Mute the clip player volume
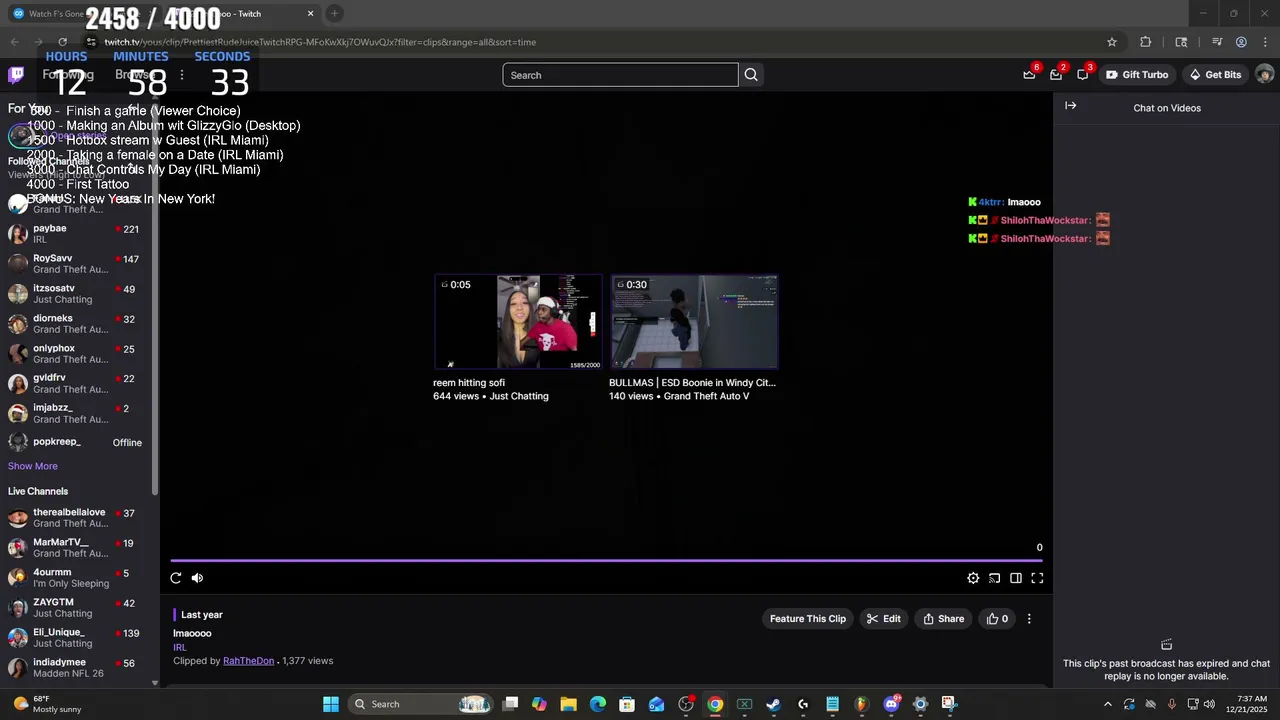The height and width of the screenshot is (720, 1280). (197, 578)
